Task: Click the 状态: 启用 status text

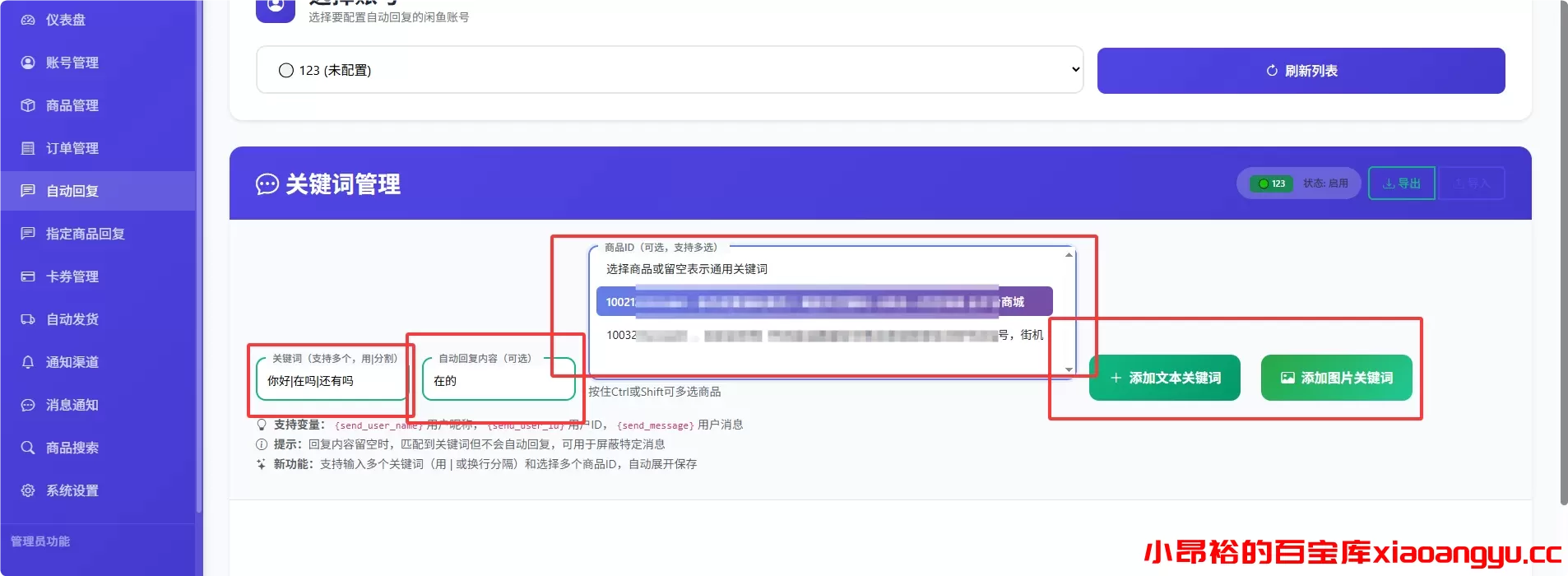Action: click(x=1325, y=183)
